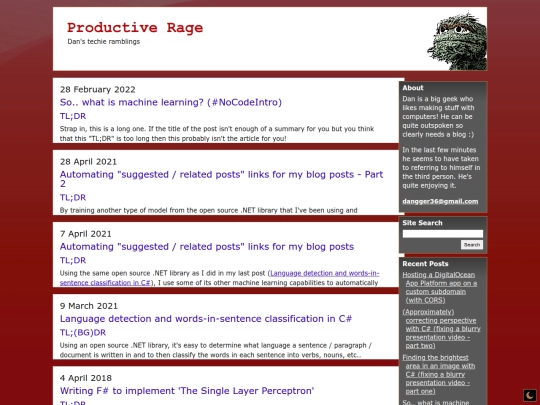Click the Recent Posts sidebar heading
The width and height of the screenshot is (540, 405).
pyautogui.click(x=425, y=264)
